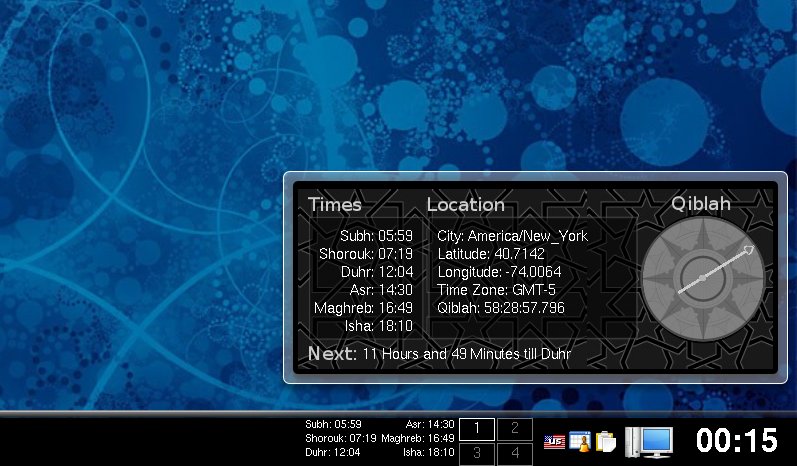Switch to virtual desktop 1

477,429
